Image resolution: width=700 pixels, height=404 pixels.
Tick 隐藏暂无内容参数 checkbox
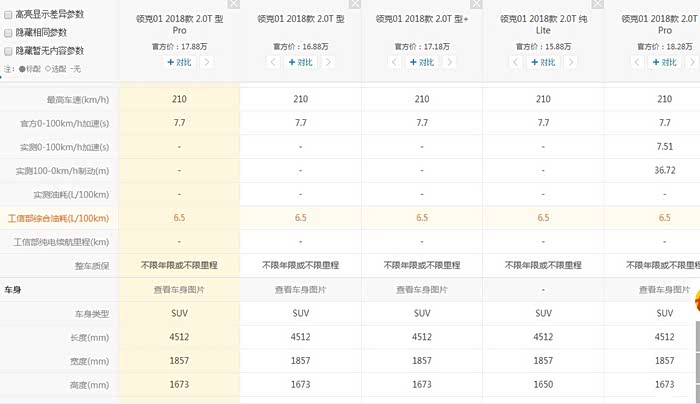[x=8, y=50]
